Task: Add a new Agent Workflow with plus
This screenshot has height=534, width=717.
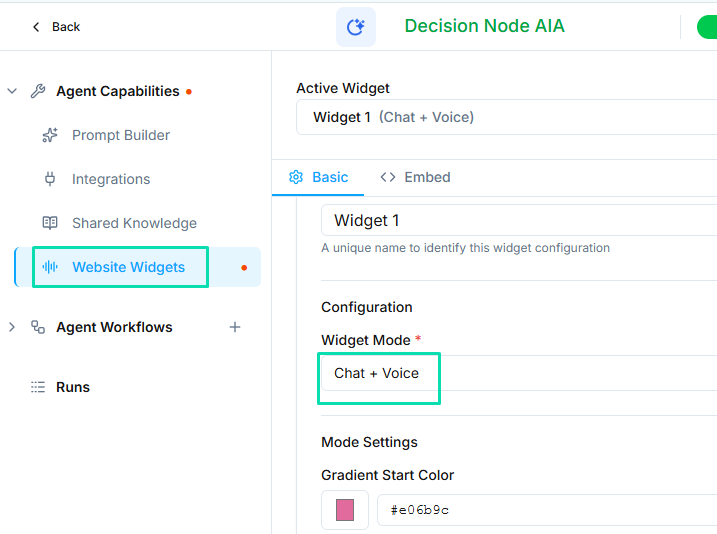Action: point(235,327)
